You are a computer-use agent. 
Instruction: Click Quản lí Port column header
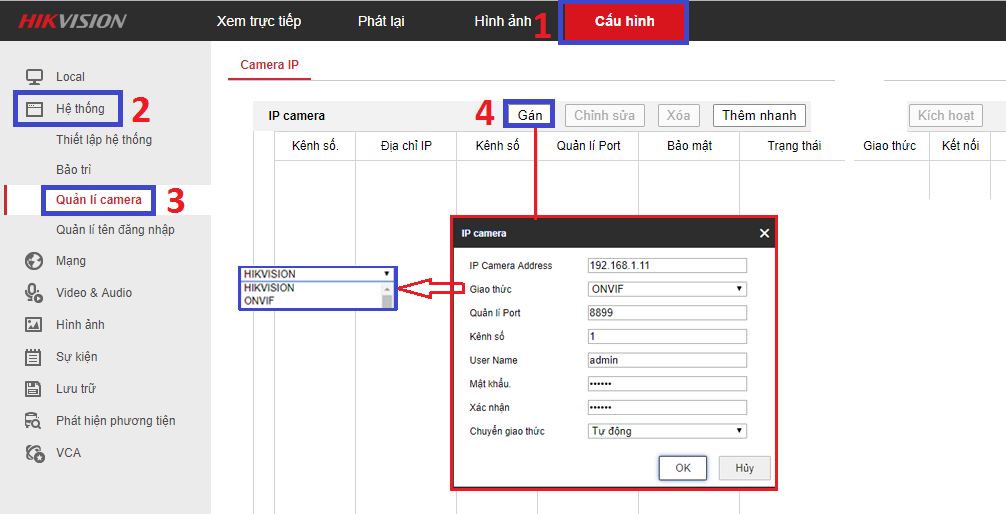coord(588,146)
